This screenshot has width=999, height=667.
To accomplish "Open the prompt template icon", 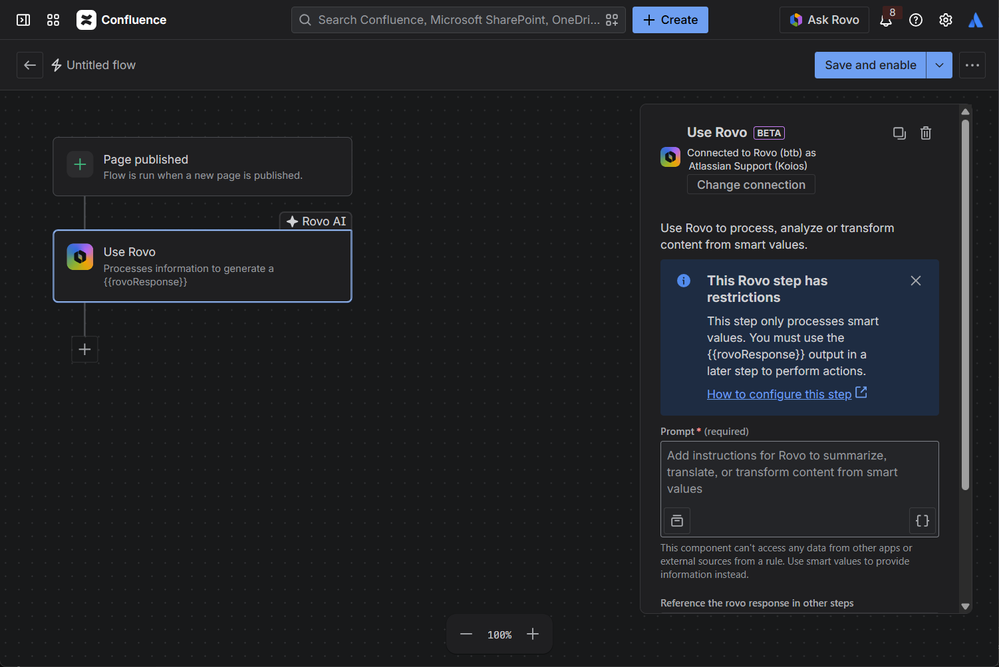I will pyautogui.click(x=677, y=520).
